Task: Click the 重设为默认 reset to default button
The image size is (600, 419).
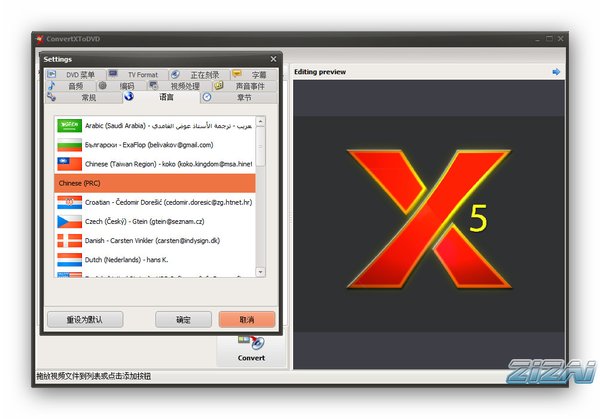Action: coord(85,320)
